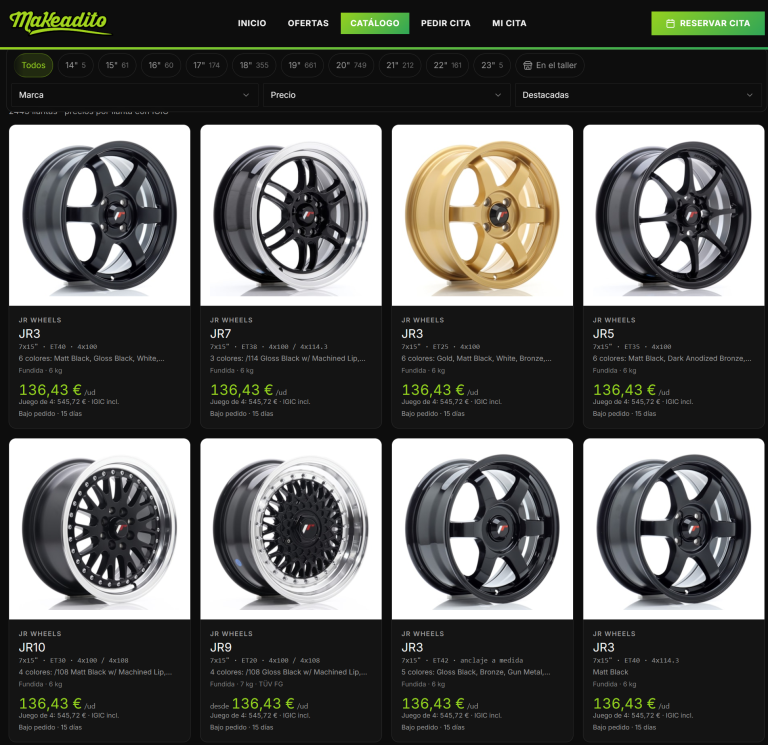Open the JR5 wheel image
This screenshot has width=768, height=745.
click(x=673, y=215)
